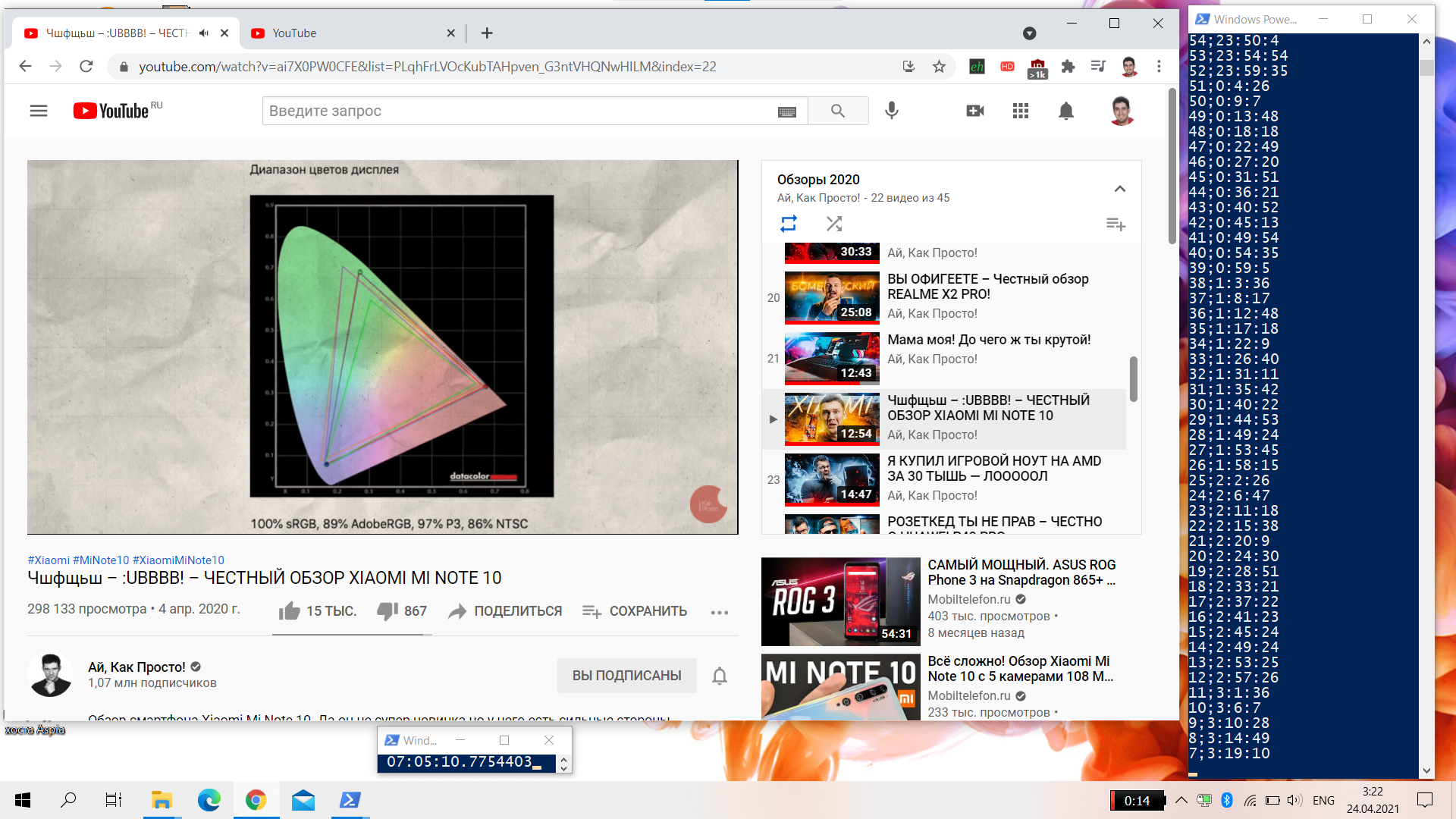Open taskbar search

pos(68,800)
